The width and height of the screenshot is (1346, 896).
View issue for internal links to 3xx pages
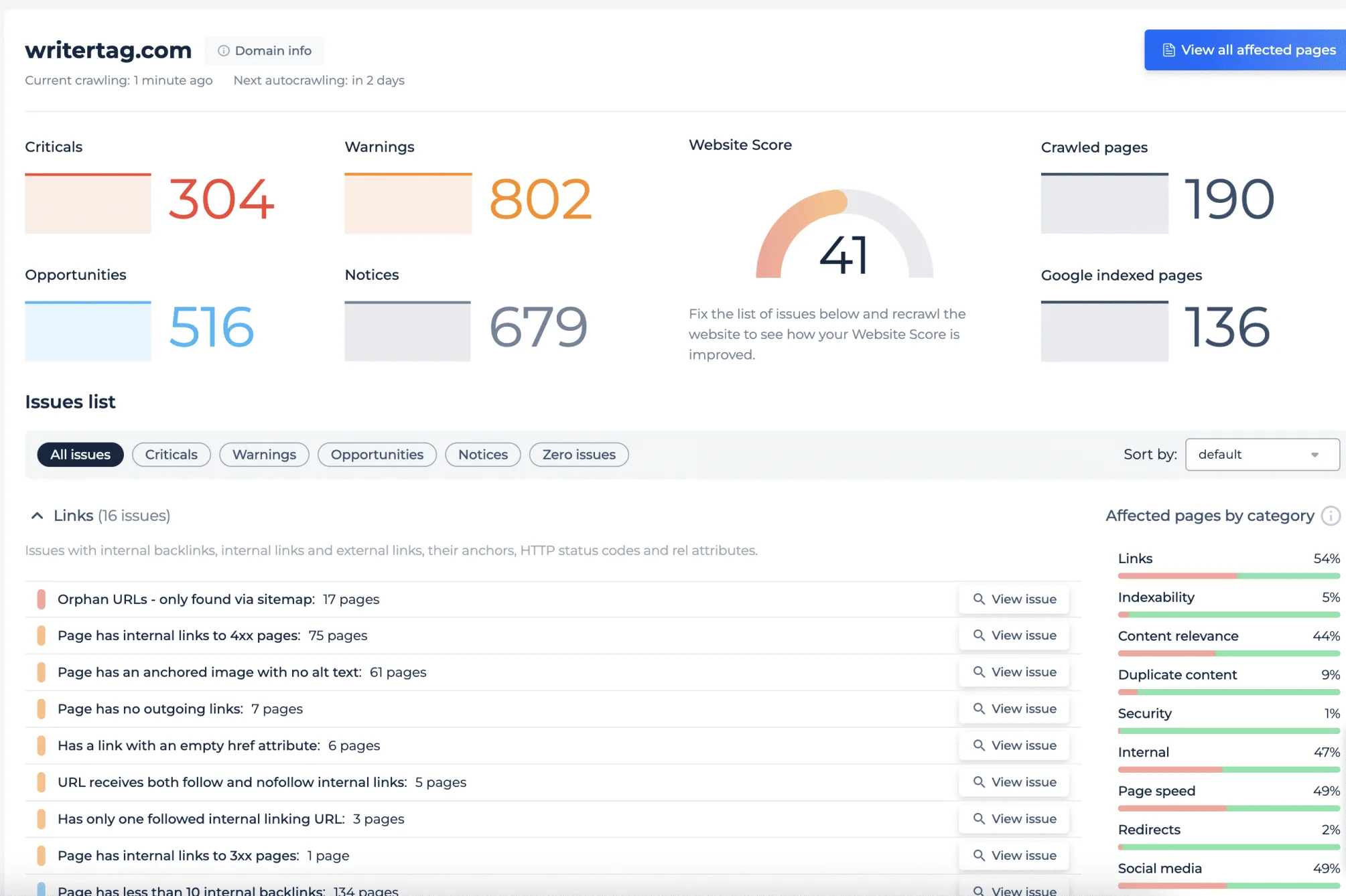1014,855
